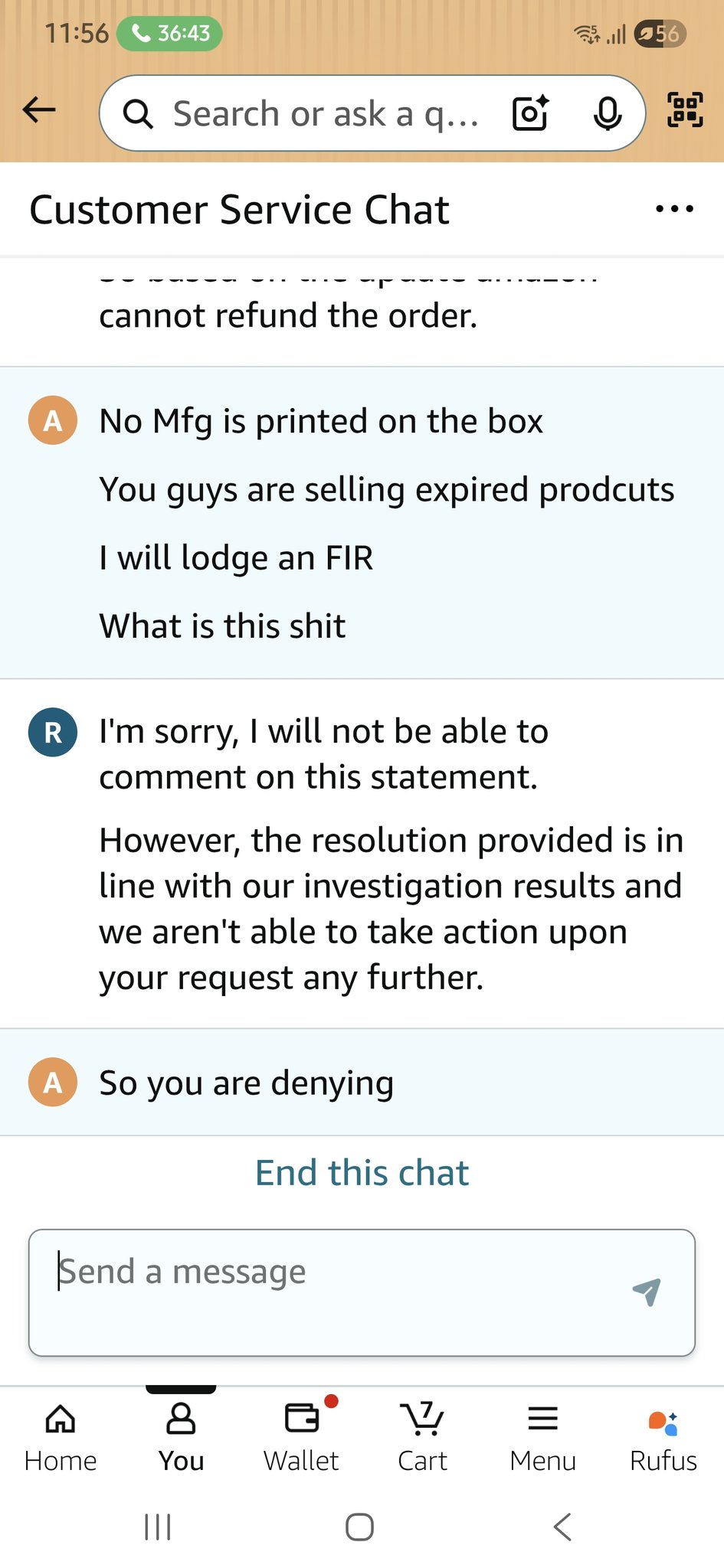Open three-dot chat options menu
Viewport: 724px width, 1568px height.
pyautogui.click(x=674, y=209)
